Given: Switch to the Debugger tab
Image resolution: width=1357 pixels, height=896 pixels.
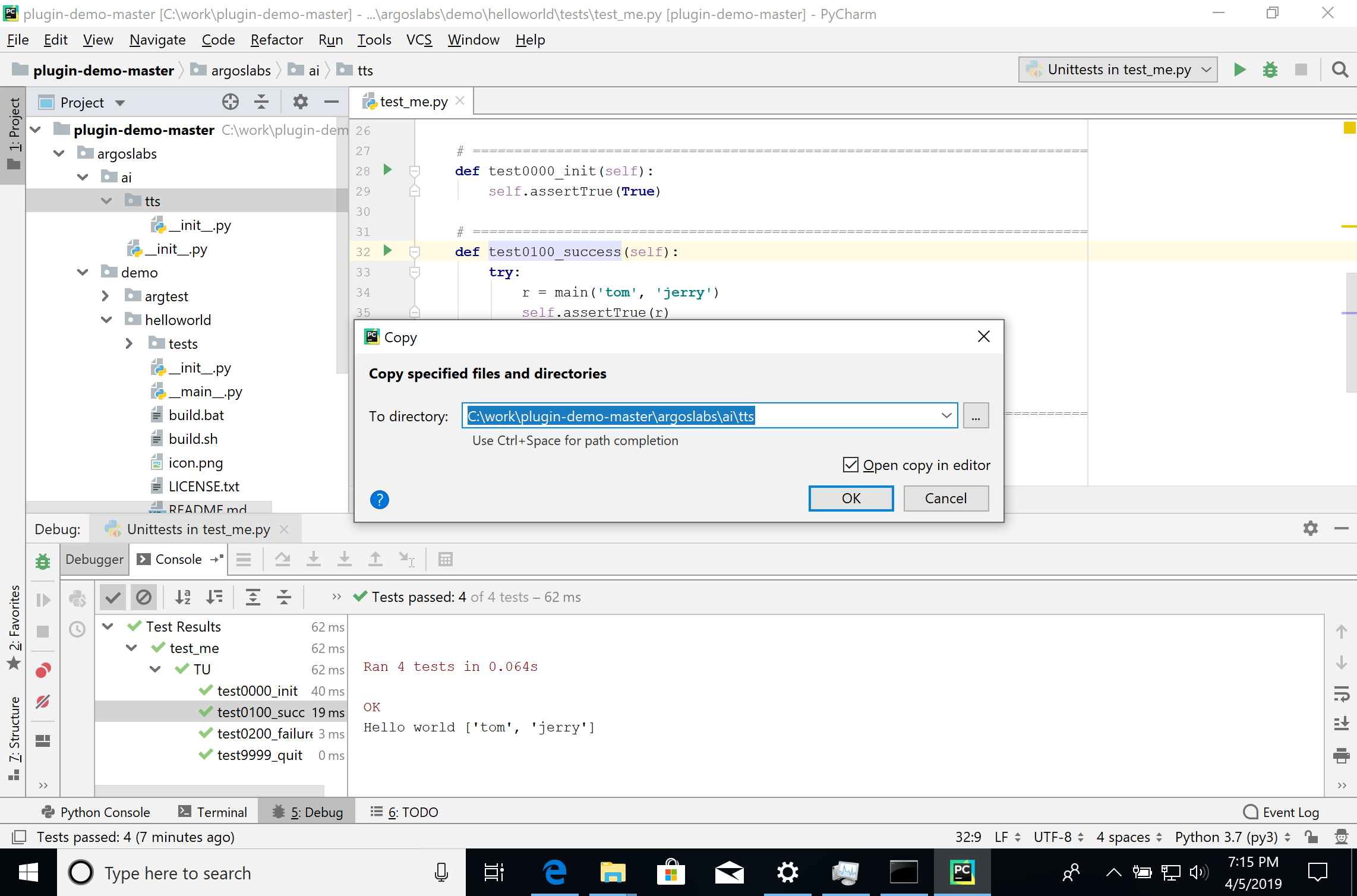Looking at the screenshot, I should (x=94, y=559).
